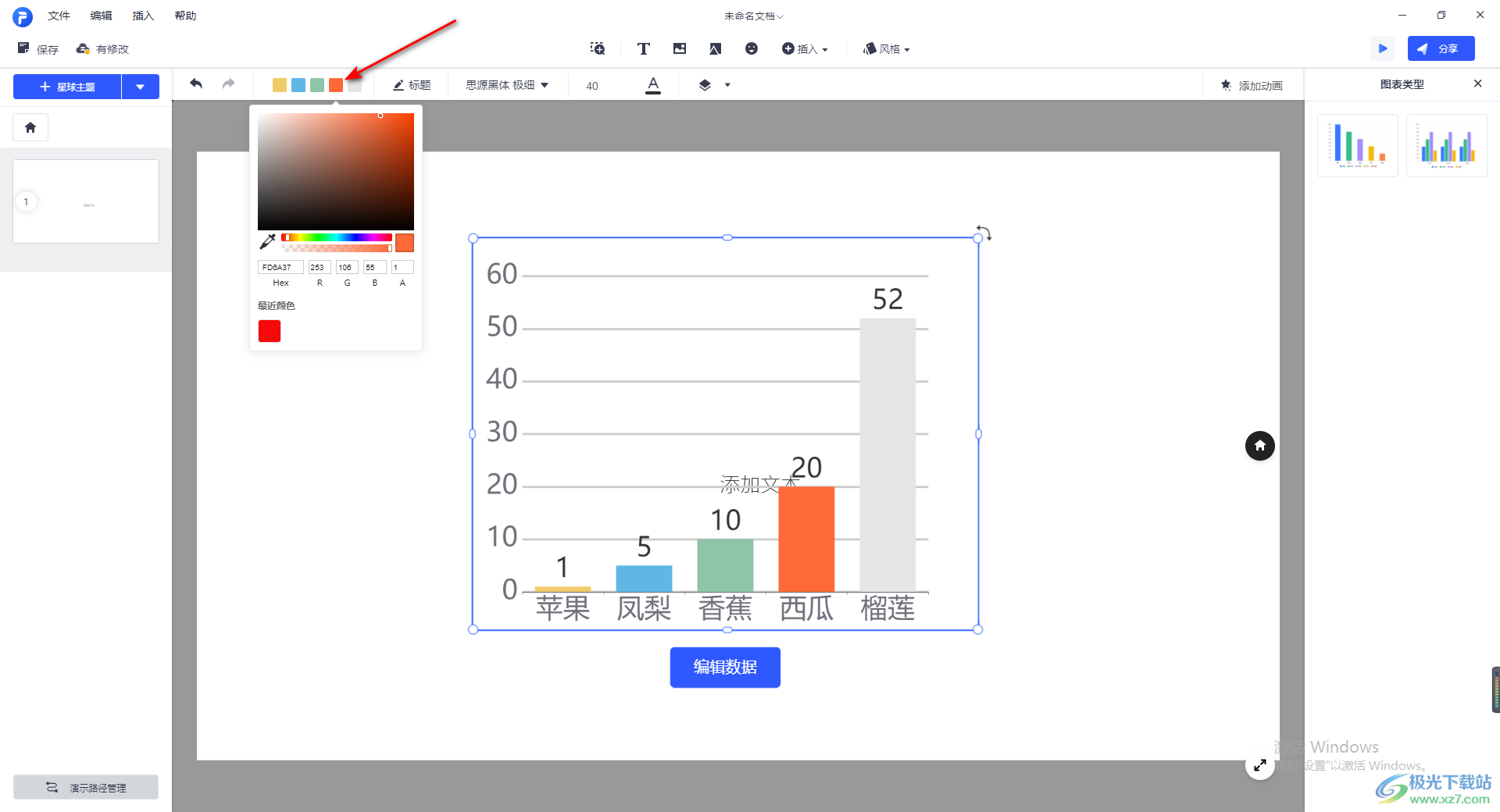The height and width of the screenshot is (812, 1500).
Task: Open 演示路径管理 path manager
Action: [x=86, y=787]
